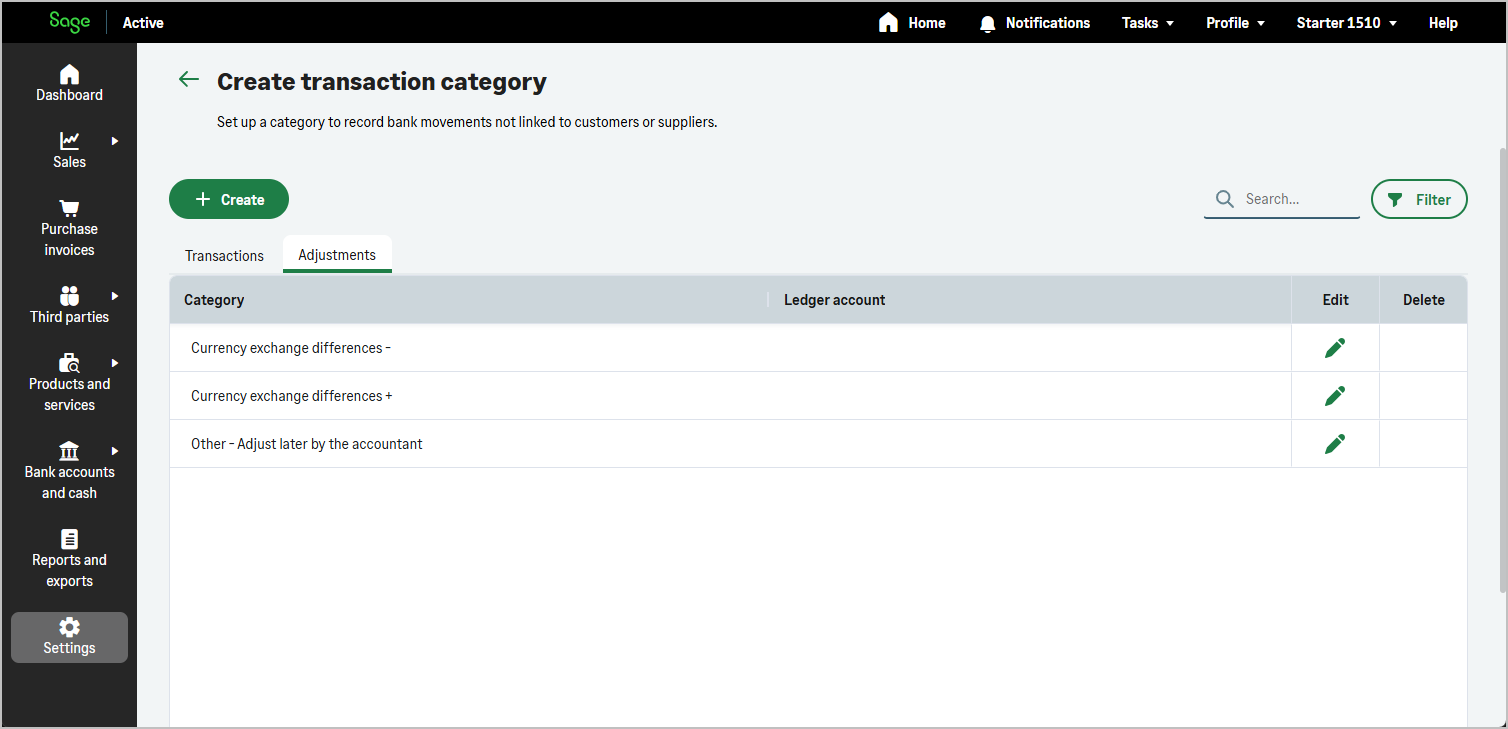This screenshot has height=729, width=1508.
Task: Click the Create button
Action: click(x=229, y=199)
